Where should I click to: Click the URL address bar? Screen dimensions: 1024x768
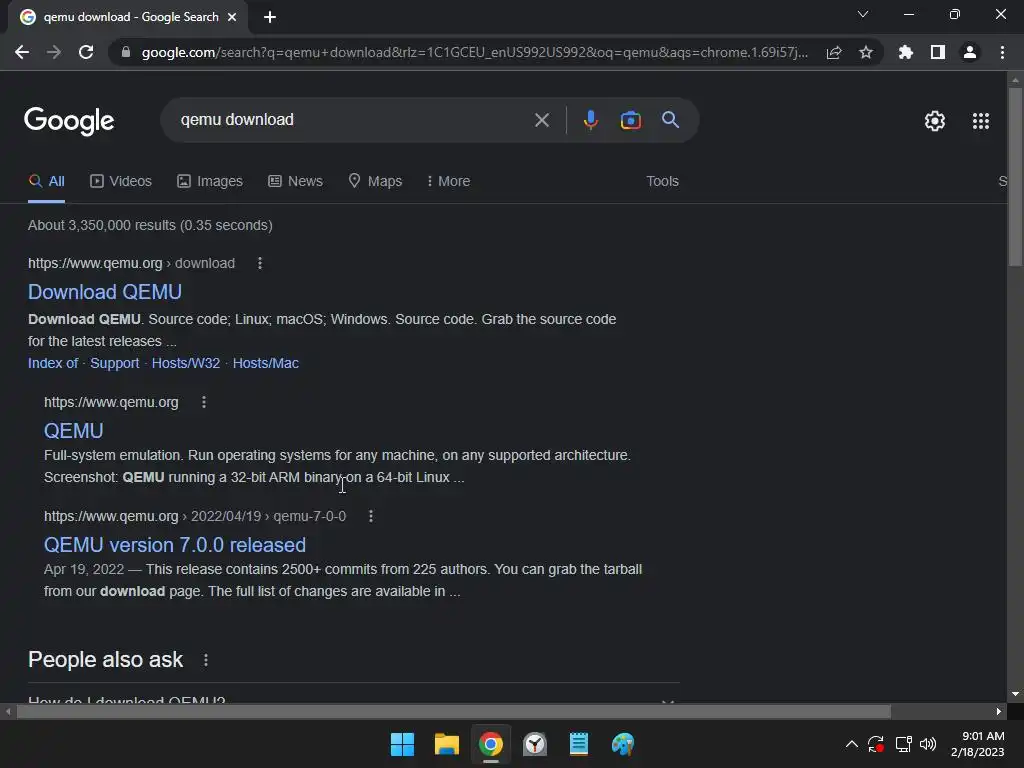pos(474,52)
